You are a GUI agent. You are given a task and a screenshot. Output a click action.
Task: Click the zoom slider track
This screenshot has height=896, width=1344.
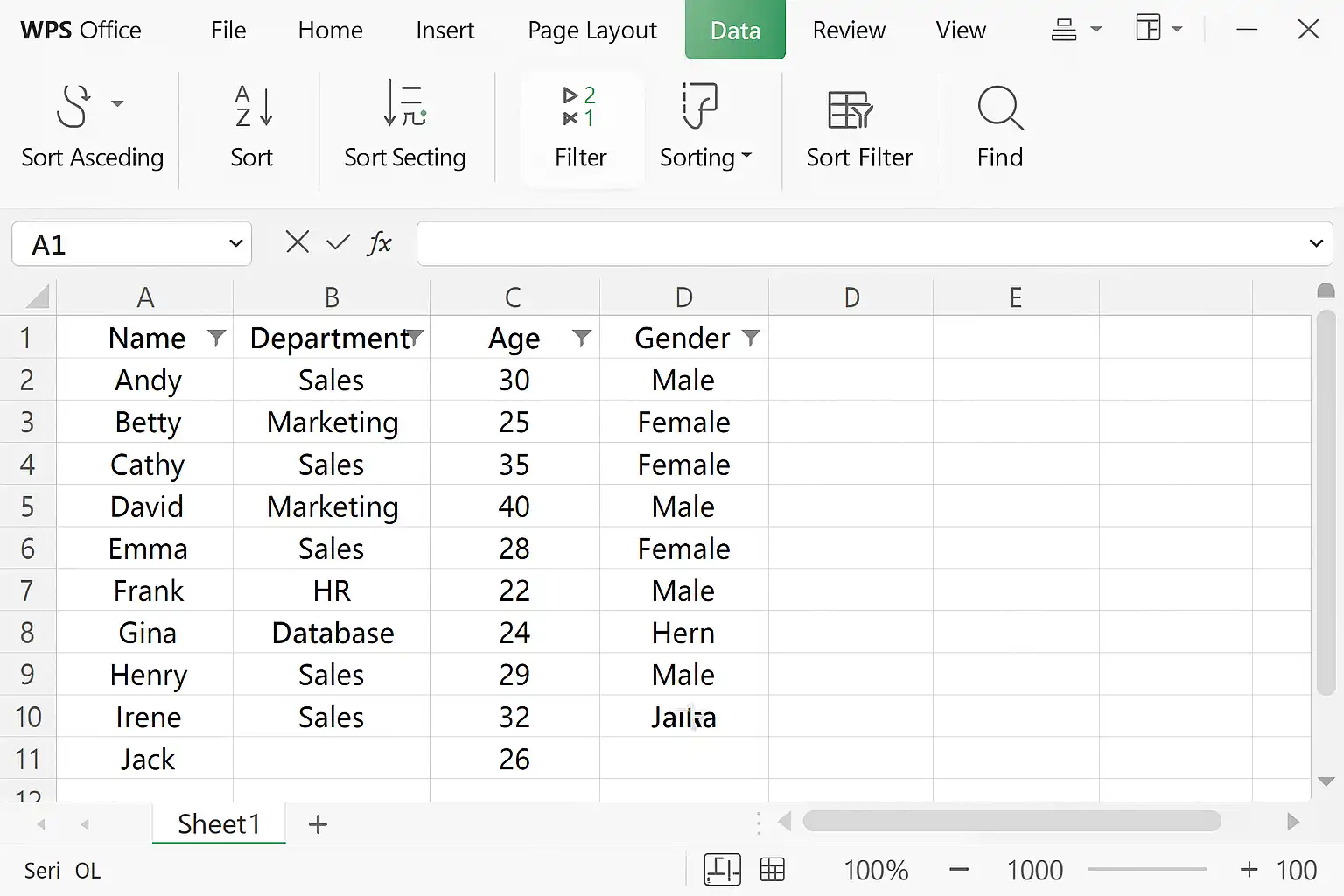coord(1147,869)
